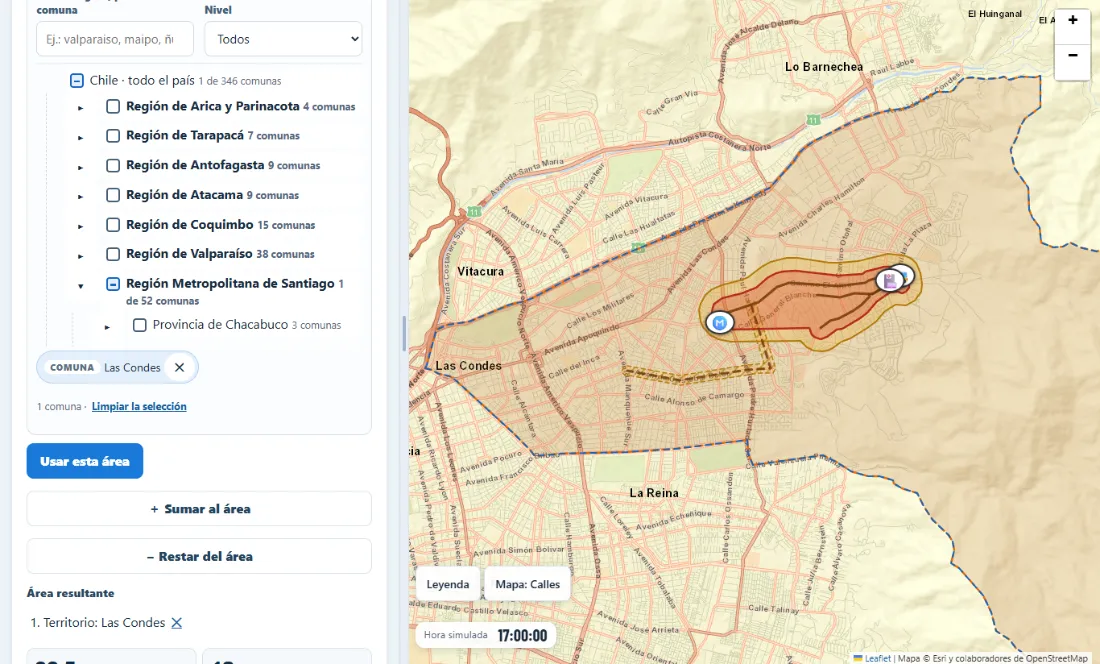Zoom out the map with minus button
This screenshot has width=1100, height=664.
point(1072,55)
